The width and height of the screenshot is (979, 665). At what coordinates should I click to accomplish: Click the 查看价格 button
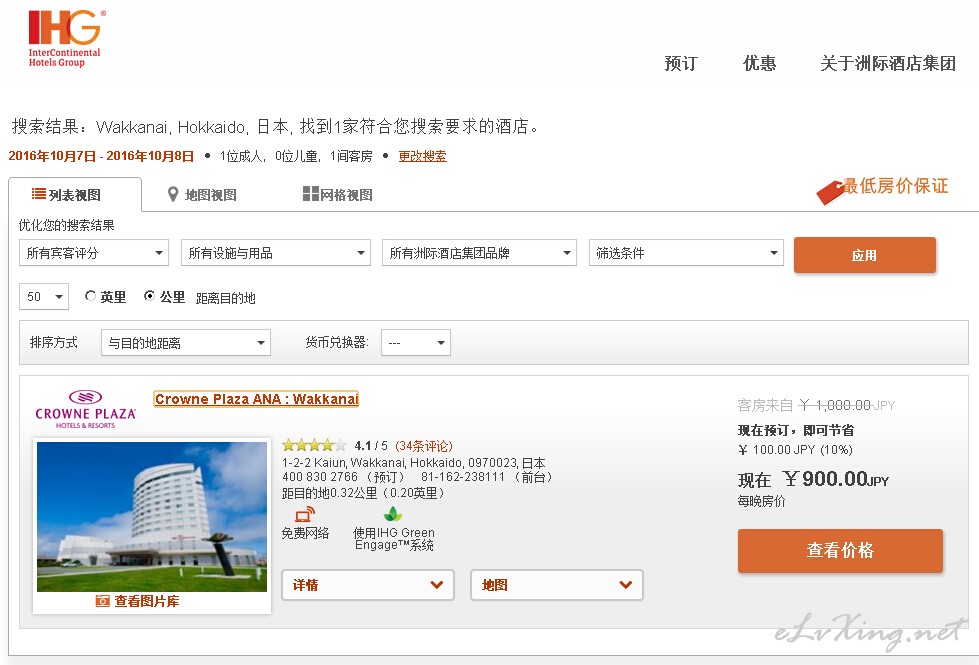[x=840, y=550]
